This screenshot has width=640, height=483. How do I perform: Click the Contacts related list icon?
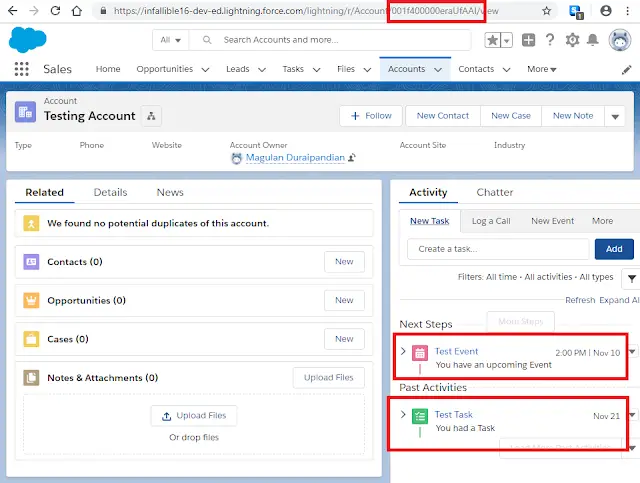[31, 262]
